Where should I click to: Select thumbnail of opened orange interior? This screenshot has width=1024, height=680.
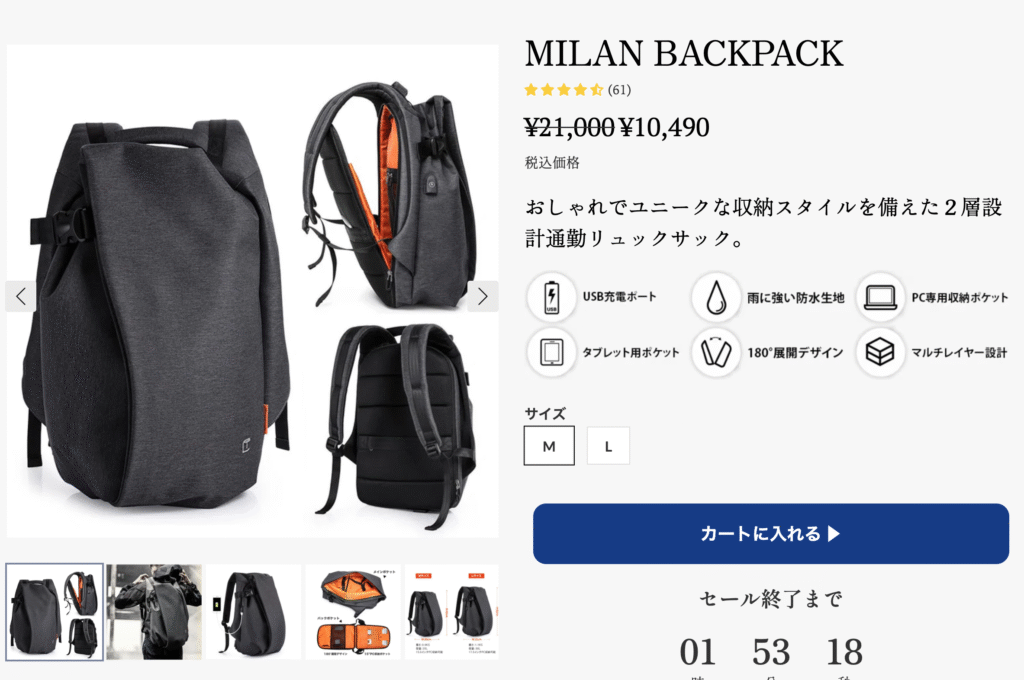(x=353, y=612)
